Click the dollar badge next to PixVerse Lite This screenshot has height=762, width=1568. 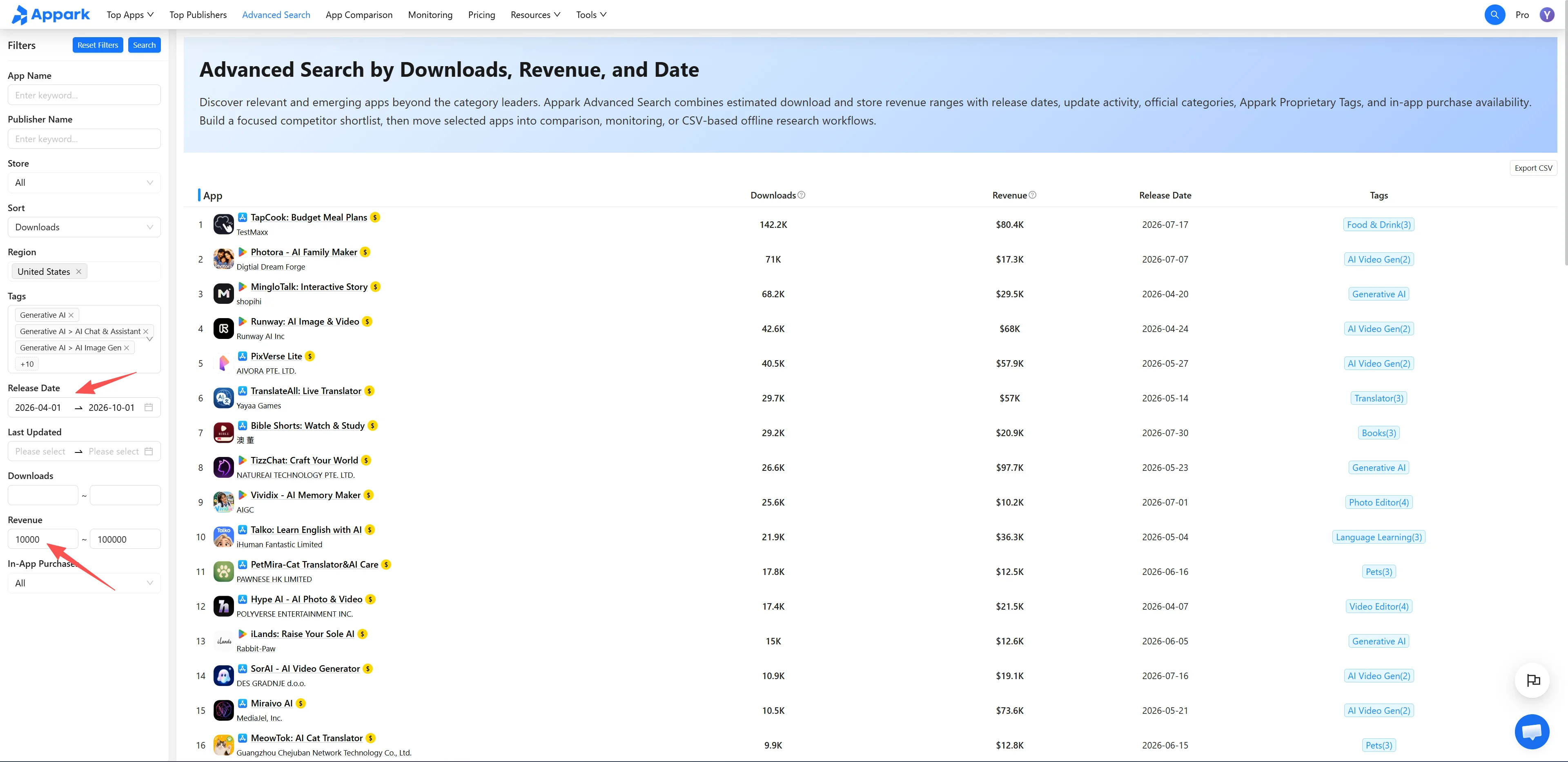point(310,356)
